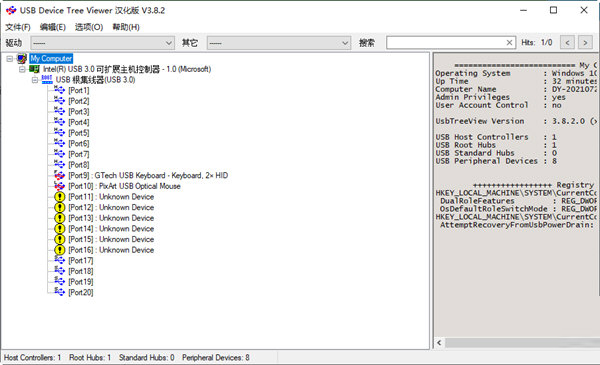Screen dimensions: 600x365
Task: Click the Intel USB 3.0 host controller icon
Action: 34,69
